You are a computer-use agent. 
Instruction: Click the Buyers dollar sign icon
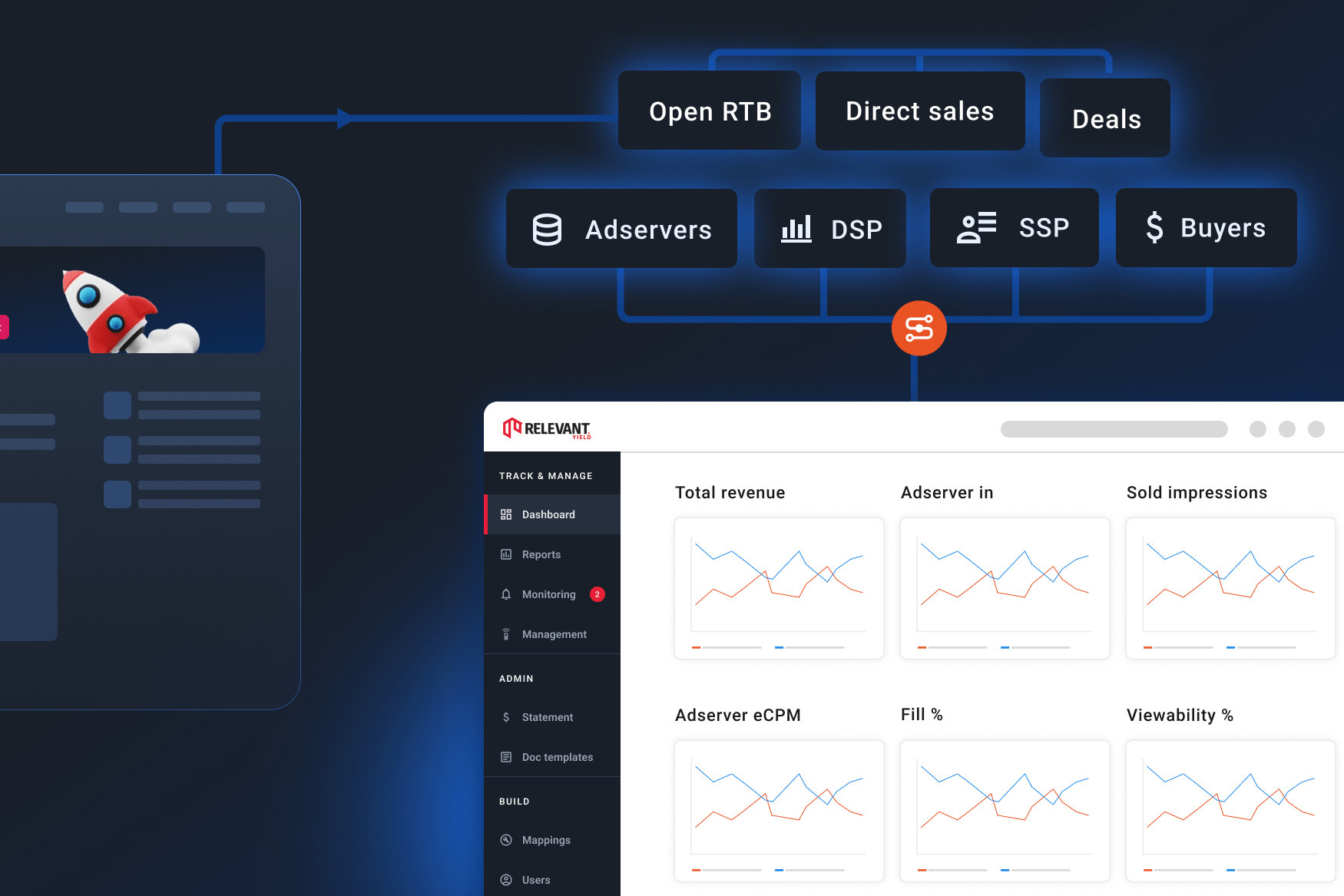[x=1154, y=227]
